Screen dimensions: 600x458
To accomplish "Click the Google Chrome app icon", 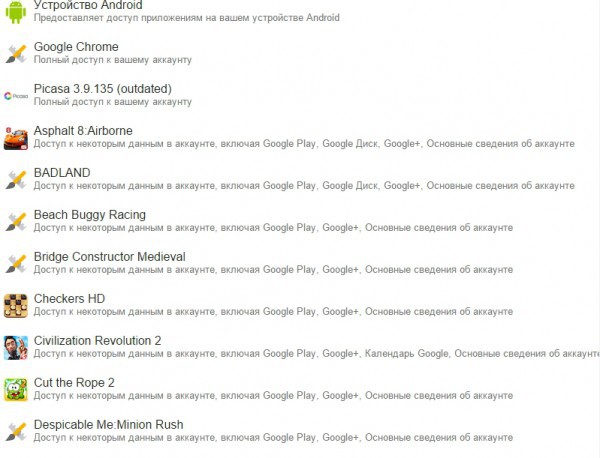I will pos(15,53).
